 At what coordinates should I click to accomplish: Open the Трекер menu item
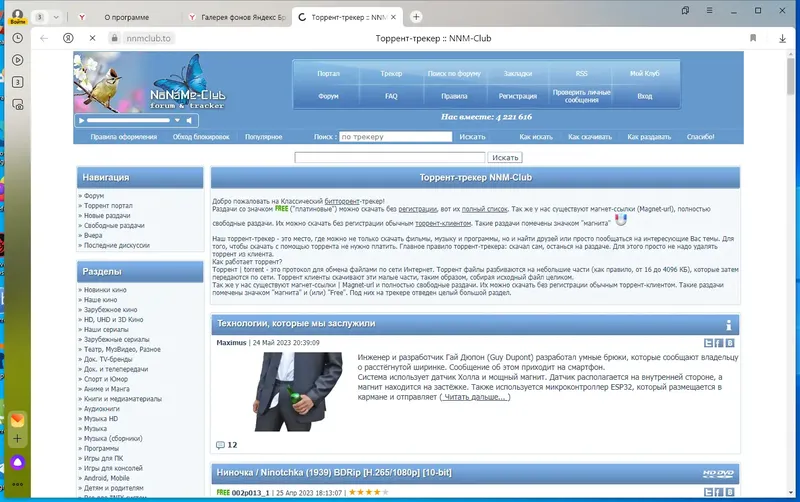coord(391,73)
